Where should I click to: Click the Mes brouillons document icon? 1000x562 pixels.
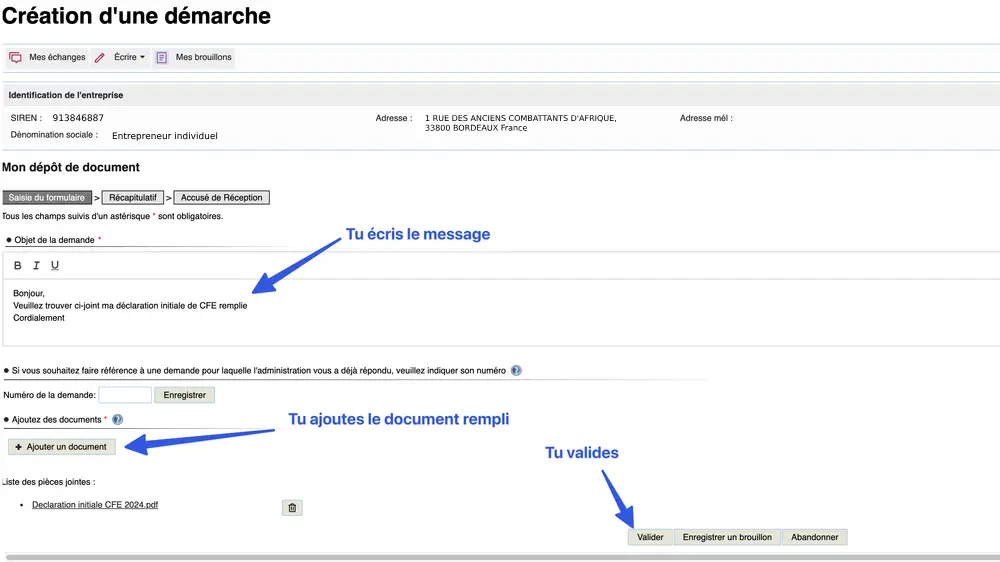click(162, 57)
